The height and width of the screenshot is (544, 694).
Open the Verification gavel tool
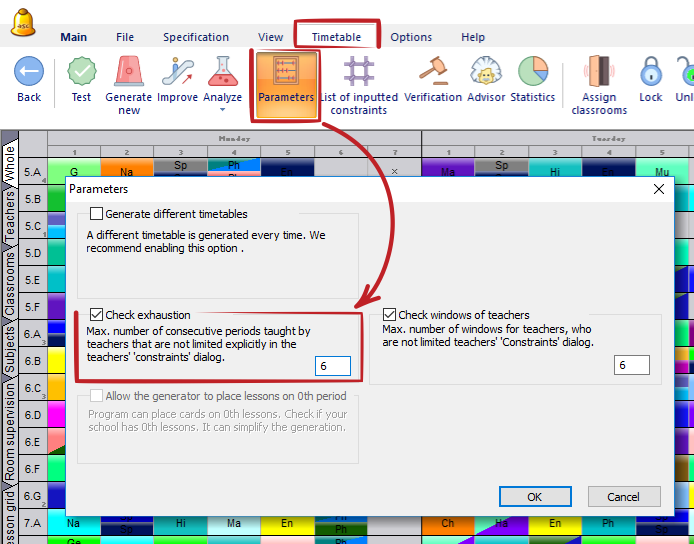pos(433,72)
